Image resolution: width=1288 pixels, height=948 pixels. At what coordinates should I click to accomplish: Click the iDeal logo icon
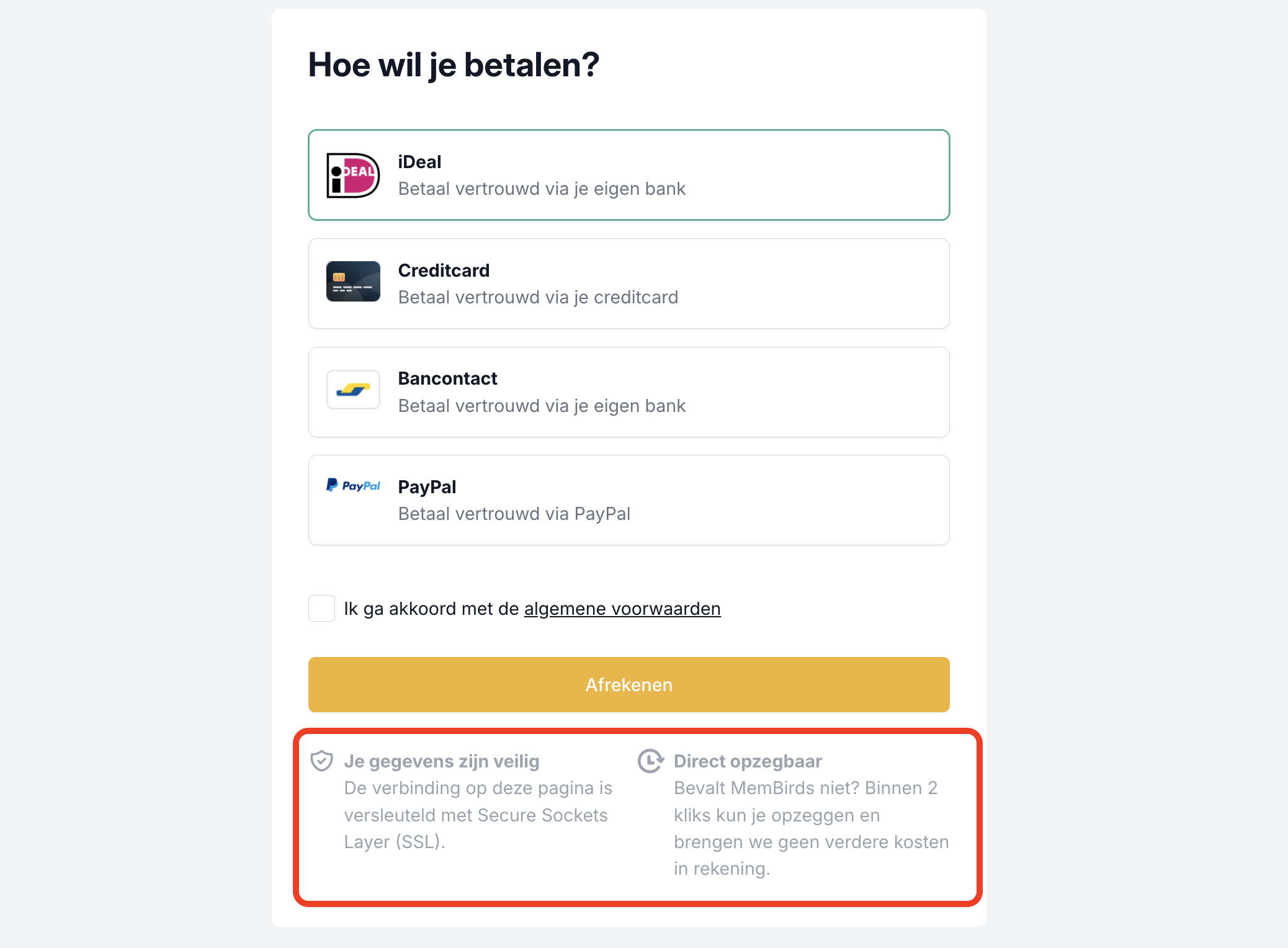pos(353,176)
